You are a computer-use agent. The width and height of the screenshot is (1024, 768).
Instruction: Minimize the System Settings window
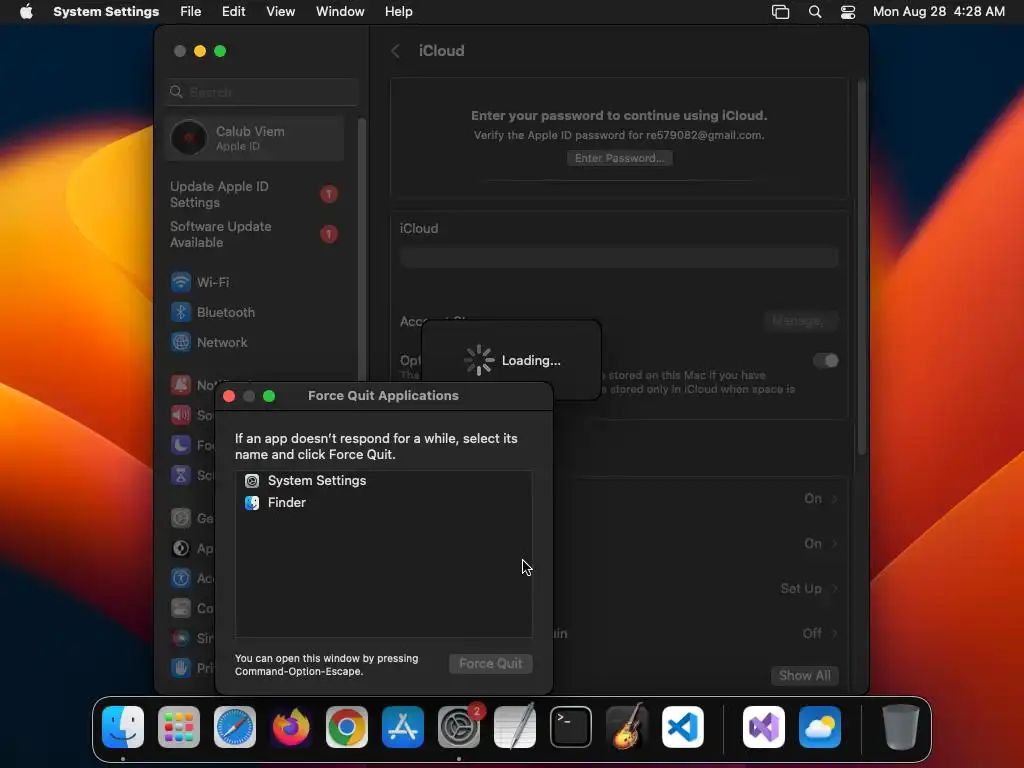[200, 51]
